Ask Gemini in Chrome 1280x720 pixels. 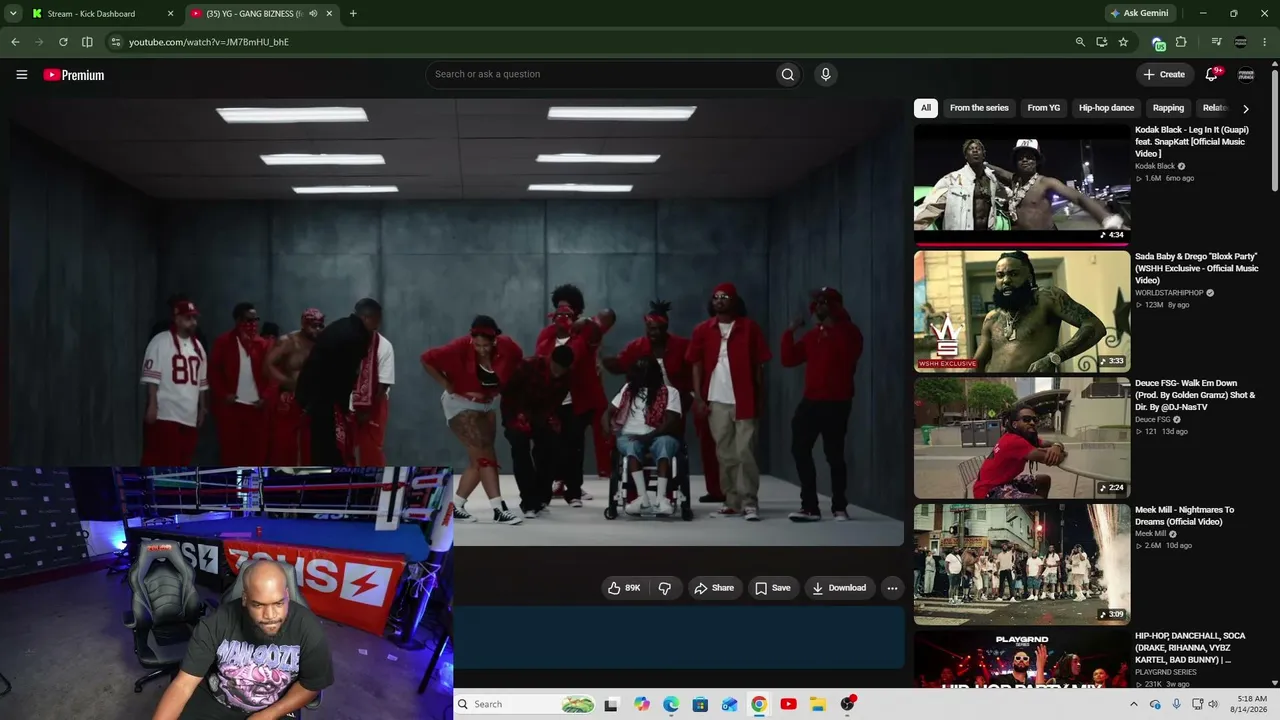[1138, 14]
